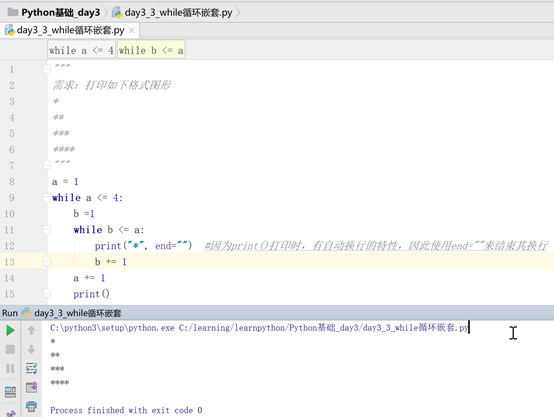The width and height of the screenshot is (554, 417).
Task: Click the Run panel day3_3_while循环嵌套 tab
Action: 72,313
